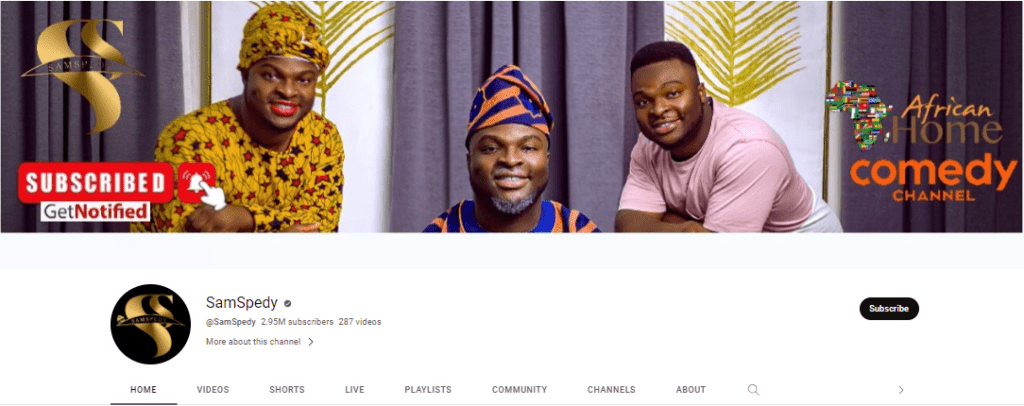This screenshot has height=406, width=1024.
Task: Click the Africa flags map graphic
Action: [858, 114]
